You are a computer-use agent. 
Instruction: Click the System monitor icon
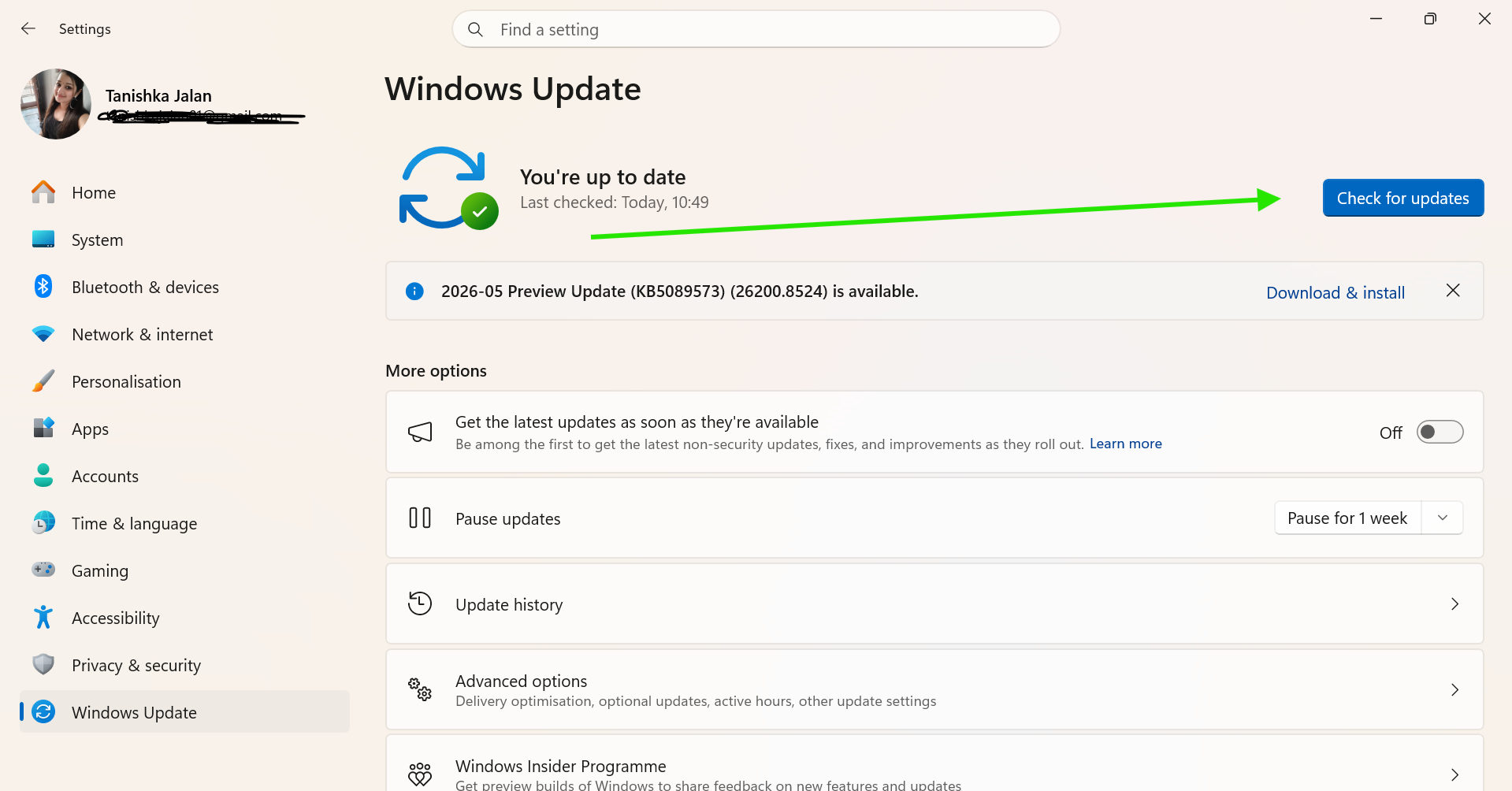43,240
